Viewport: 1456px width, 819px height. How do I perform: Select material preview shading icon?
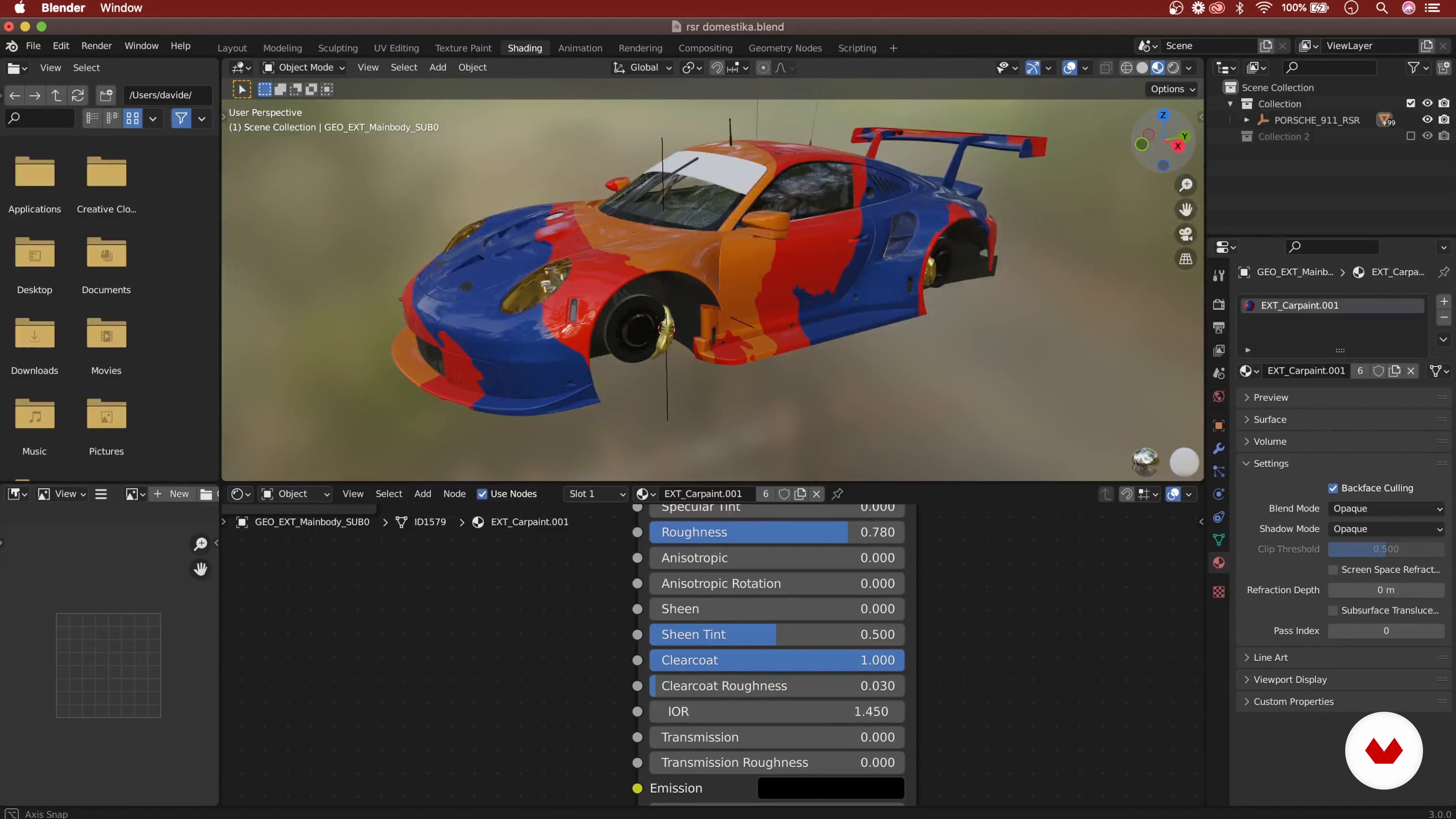coord(1158,68)
